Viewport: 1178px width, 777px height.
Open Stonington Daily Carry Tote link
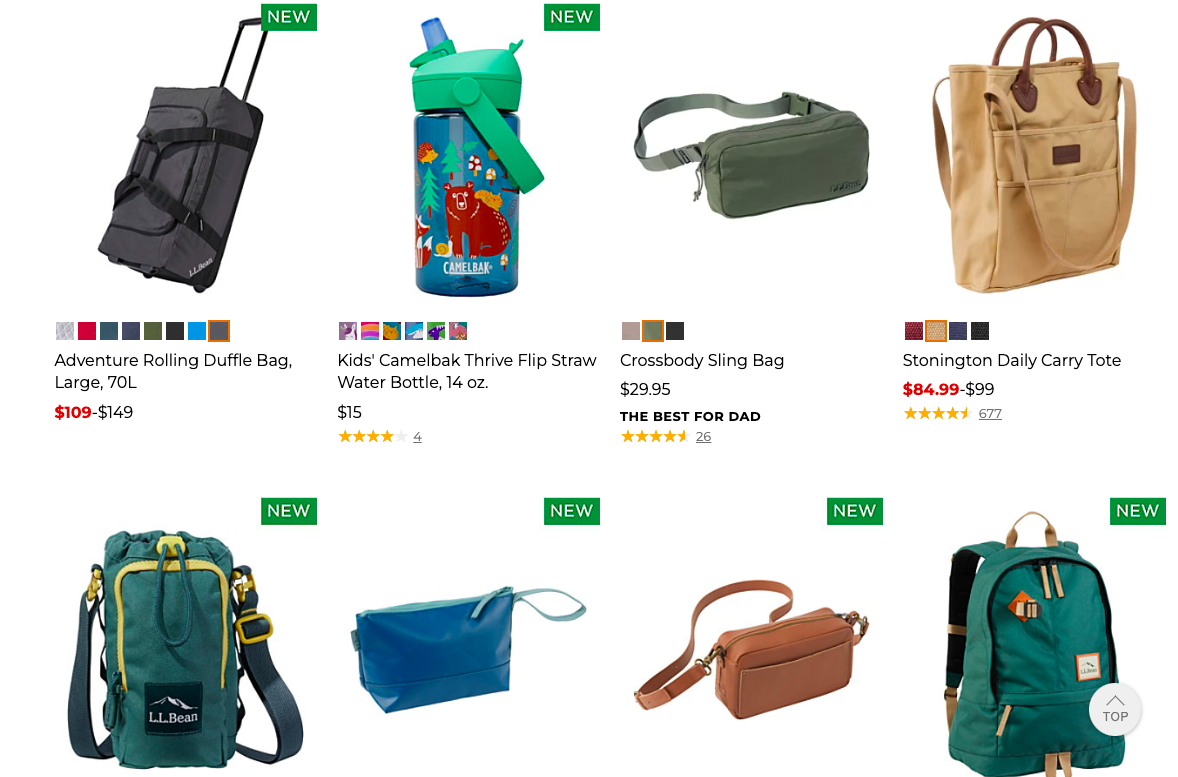(x=1011, y=361)
